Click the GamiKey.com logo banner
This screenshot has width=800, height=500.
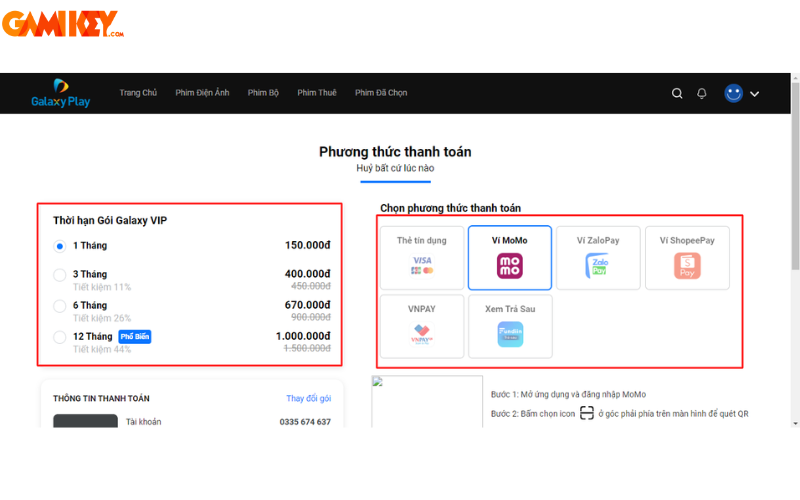click(64, 24)
